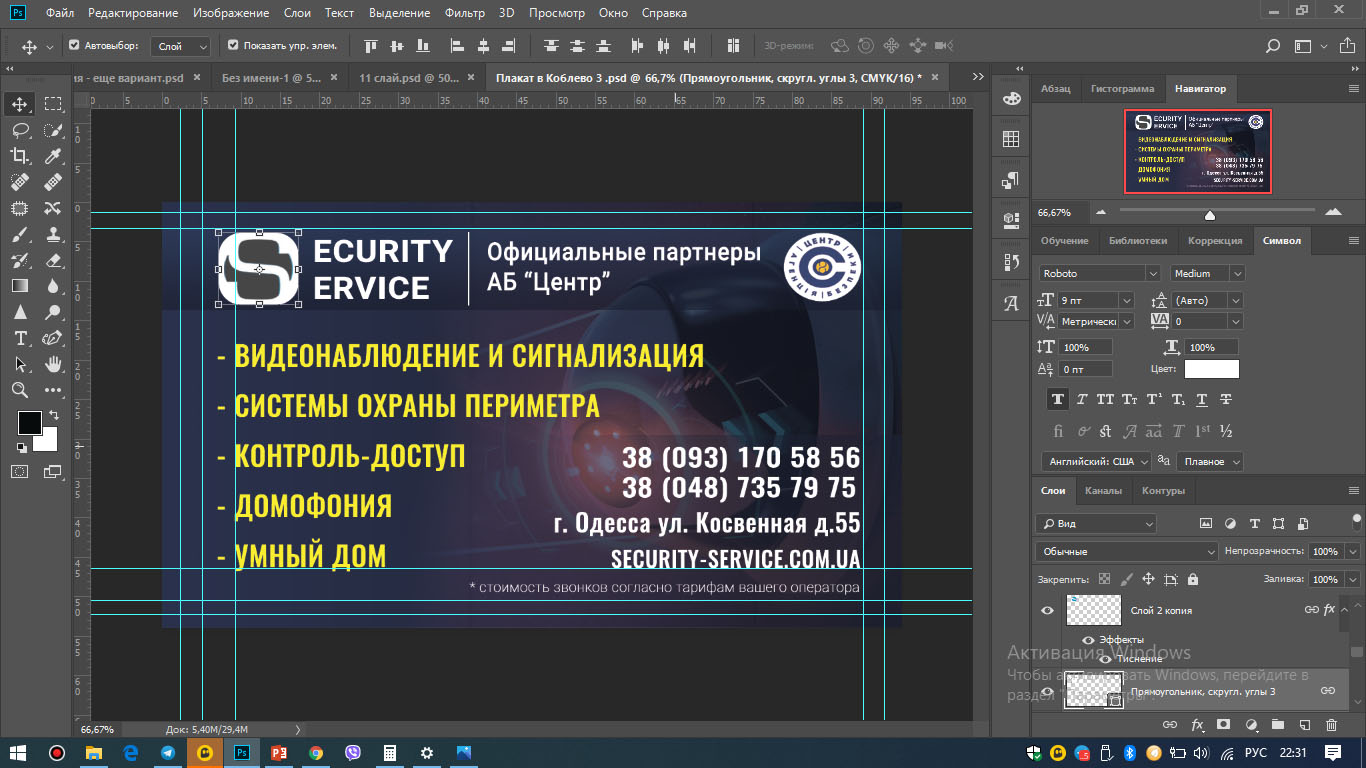Uncheck Показать упр. элем. option
1366x768 pixels.
(x=233, y=45)
